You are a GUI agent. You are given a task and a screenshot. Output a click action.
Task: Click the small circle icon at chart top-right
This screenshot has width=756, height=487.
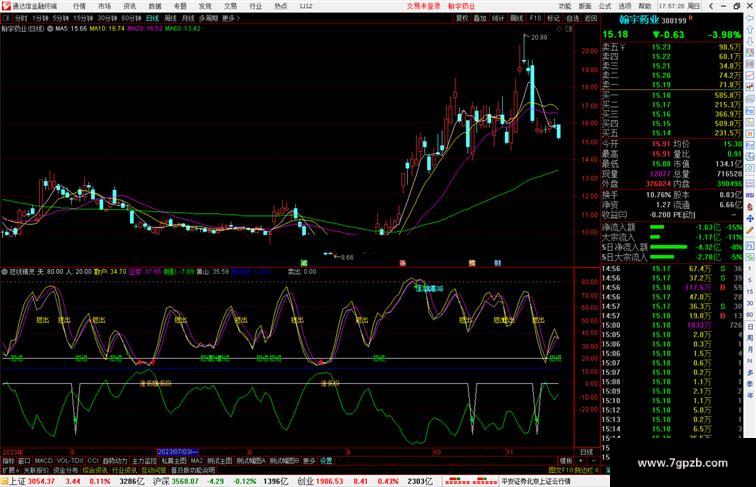coord(560,29)
